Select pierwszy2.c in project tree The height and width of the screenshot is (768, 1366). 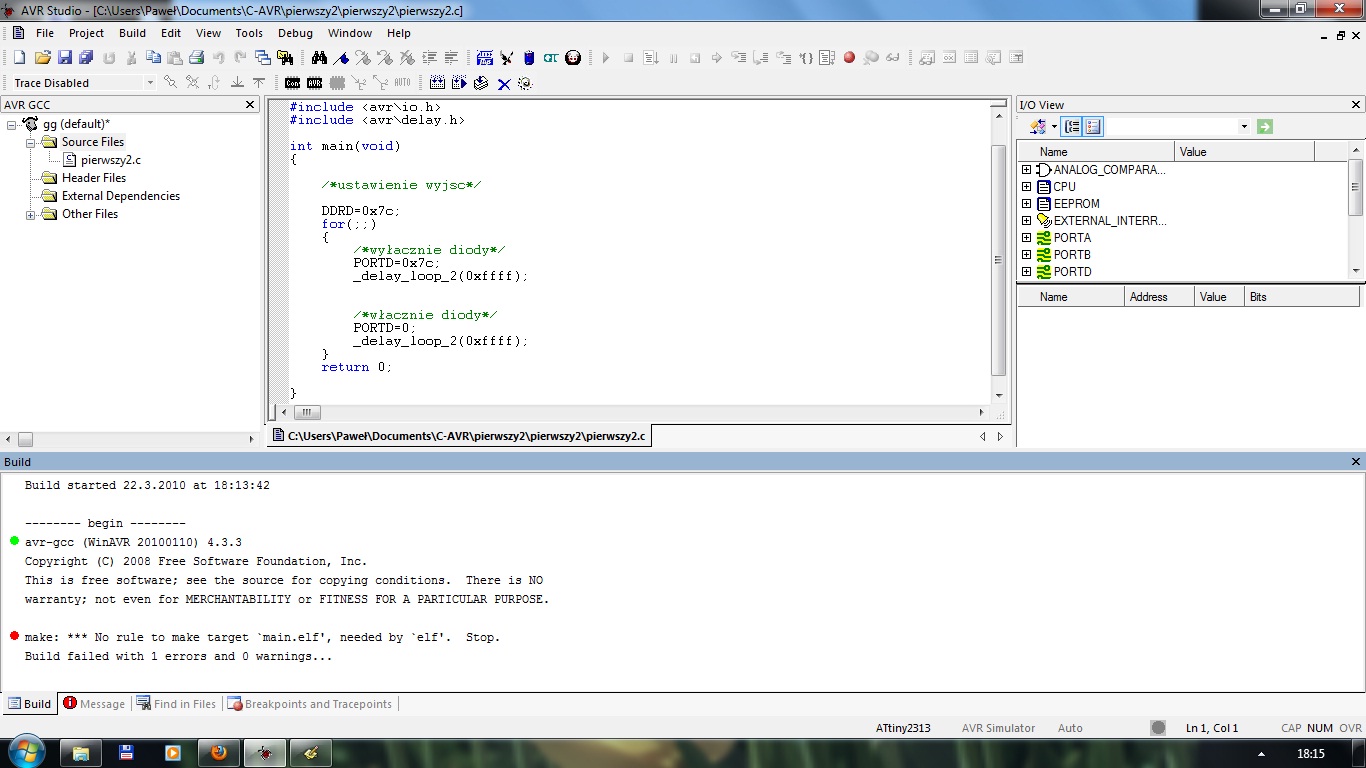point(110,160)
